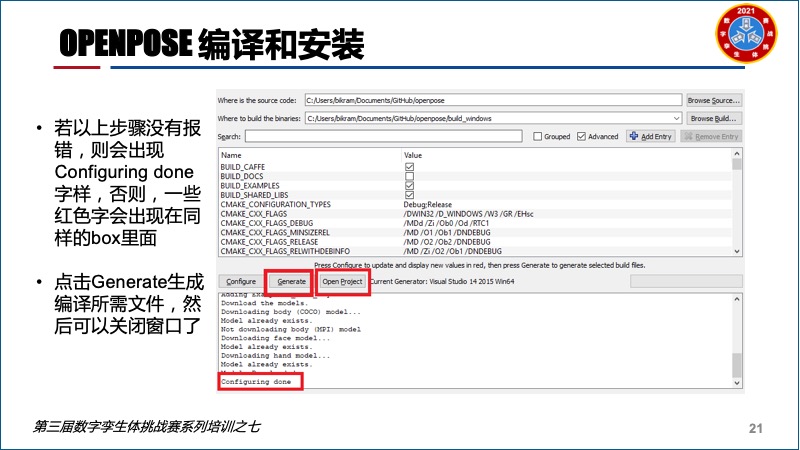Click the /MDd /Zi /Ob0 /Od /RTC1 value

coord(446,223)
